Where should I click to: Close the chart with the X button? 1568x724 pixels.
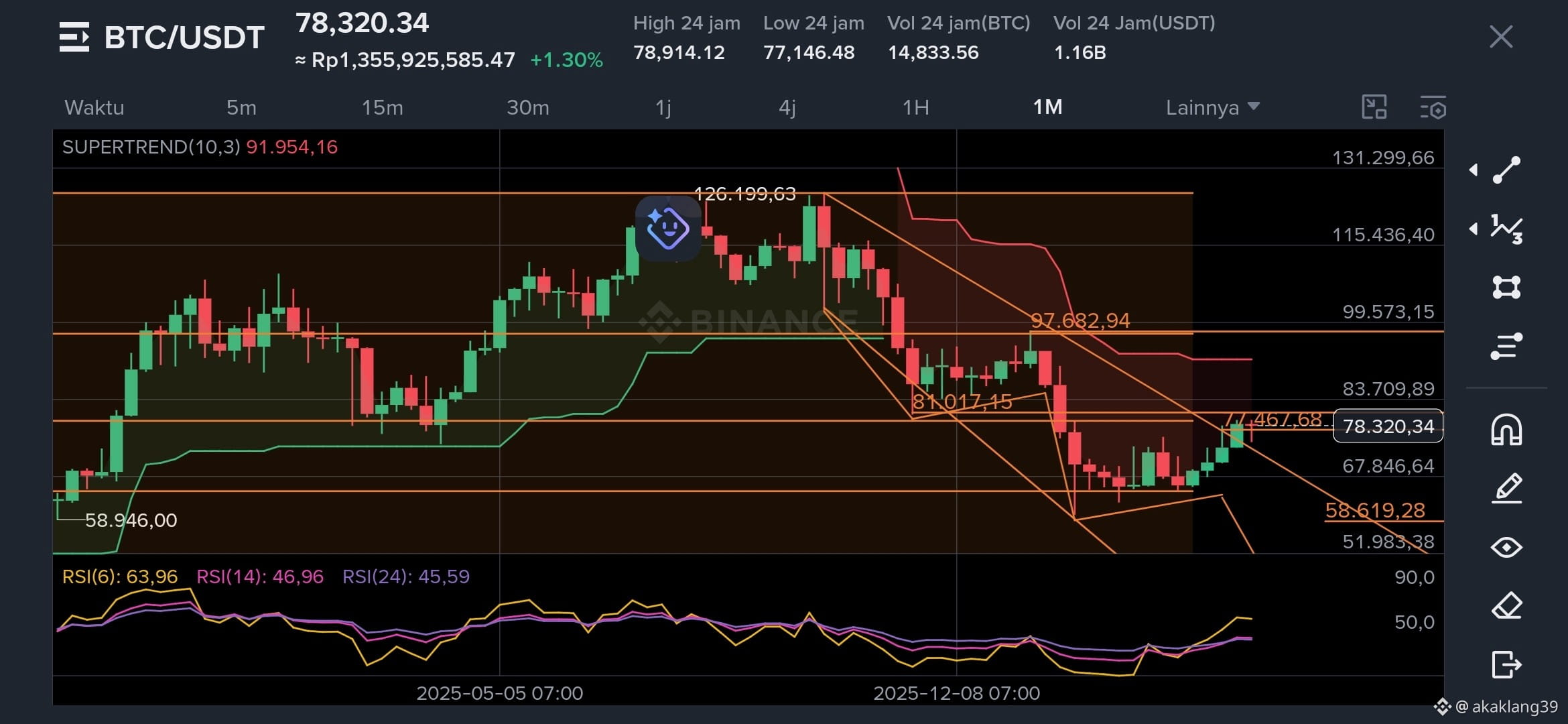pyautogui.click(x=1501, y=37)
